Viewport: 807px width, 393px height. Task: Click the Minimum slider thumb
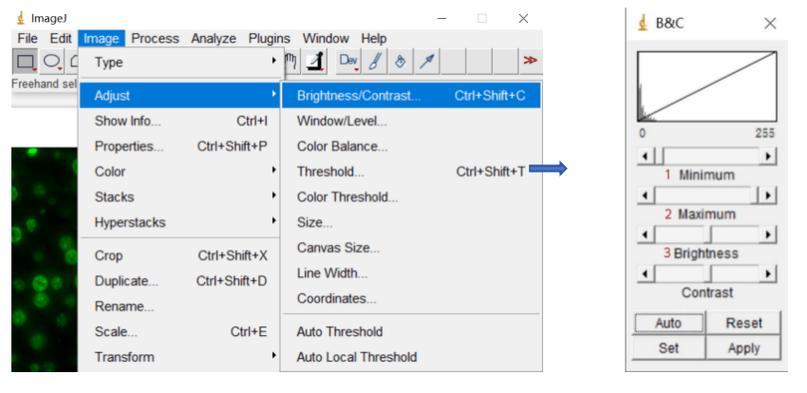tap(660, 156)
